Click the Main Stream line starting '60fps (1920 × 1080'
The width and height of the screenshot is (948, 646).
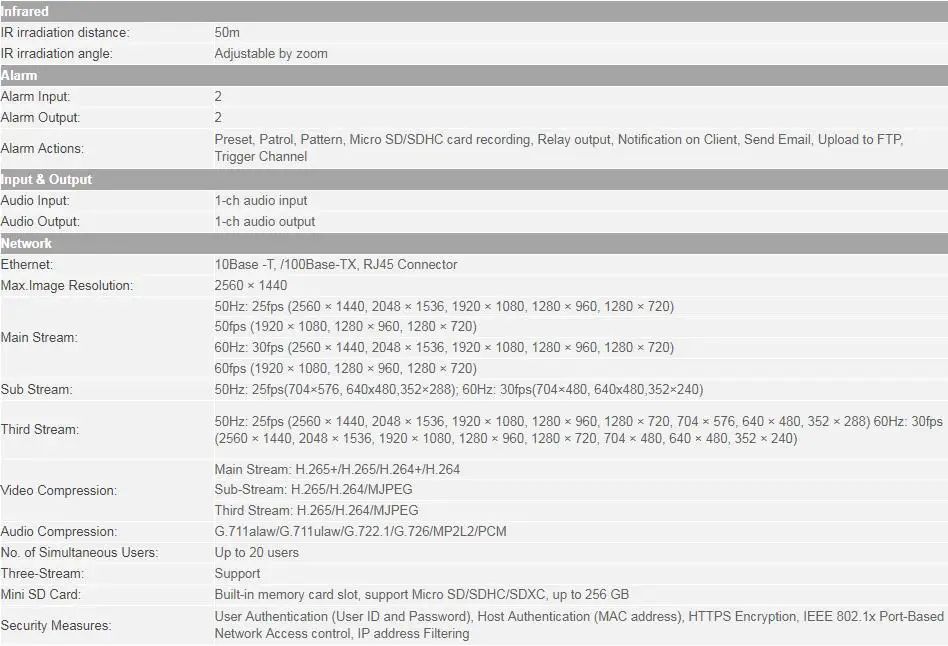click(x=345, y=368)
